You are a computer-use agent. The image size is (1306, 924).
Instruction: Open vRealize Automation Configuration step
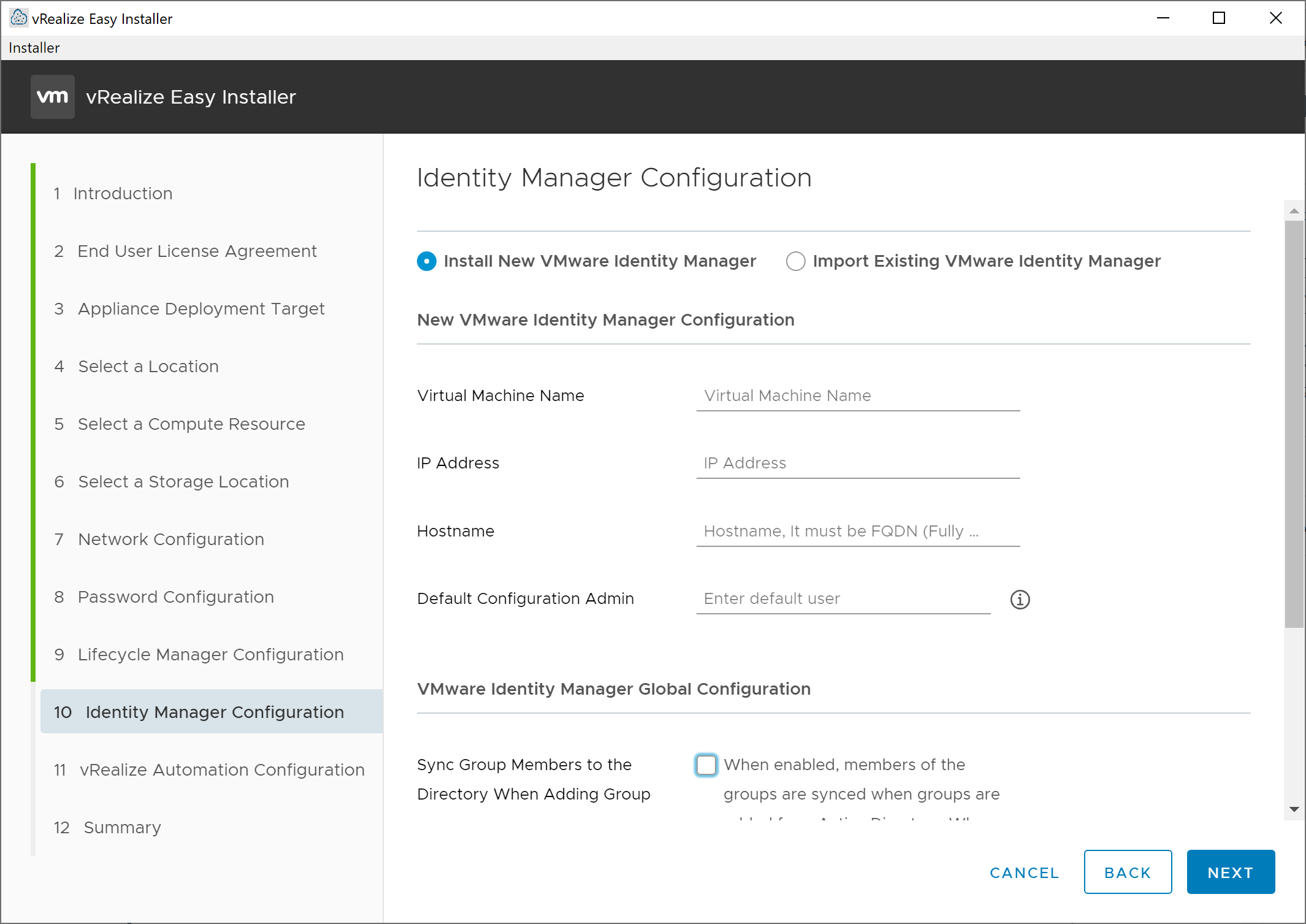pos(222,769)
